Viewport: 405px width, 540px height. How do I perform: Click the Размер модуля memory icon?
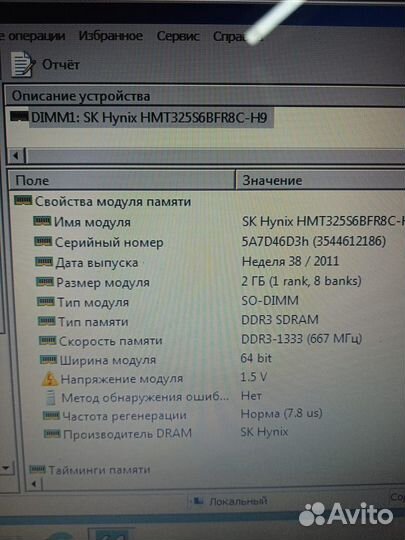tap(45, 282)
